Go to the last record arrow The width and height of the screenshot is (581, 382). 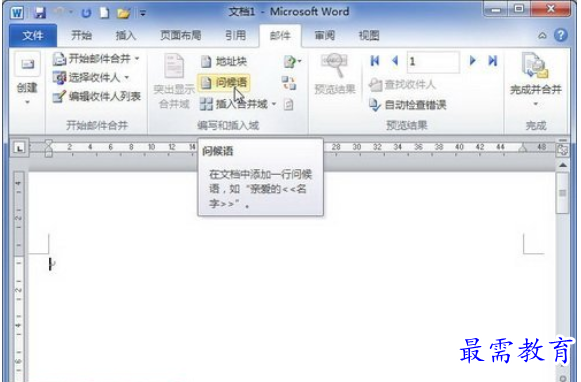pos(492,61)
